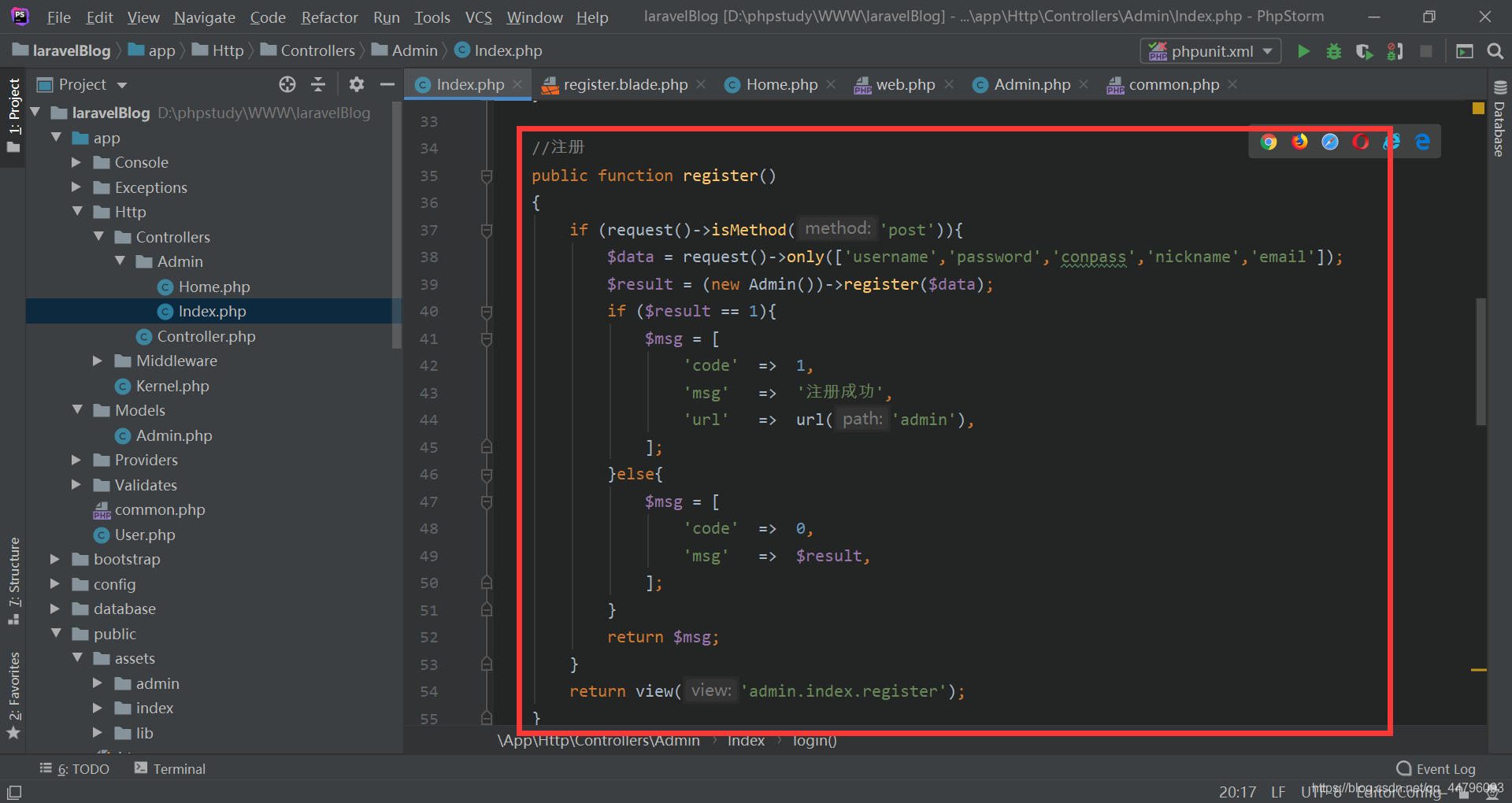Close the Index.php editor tab

point(517,84)
